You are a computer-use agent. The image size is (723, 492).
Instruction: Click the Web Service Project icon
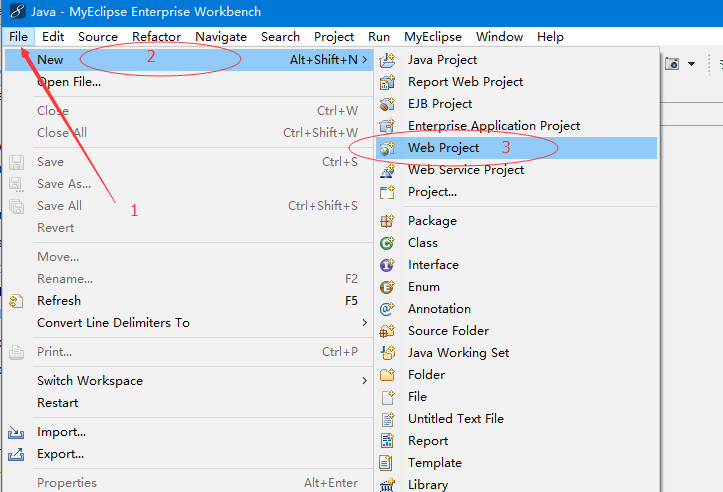point(387,170)
